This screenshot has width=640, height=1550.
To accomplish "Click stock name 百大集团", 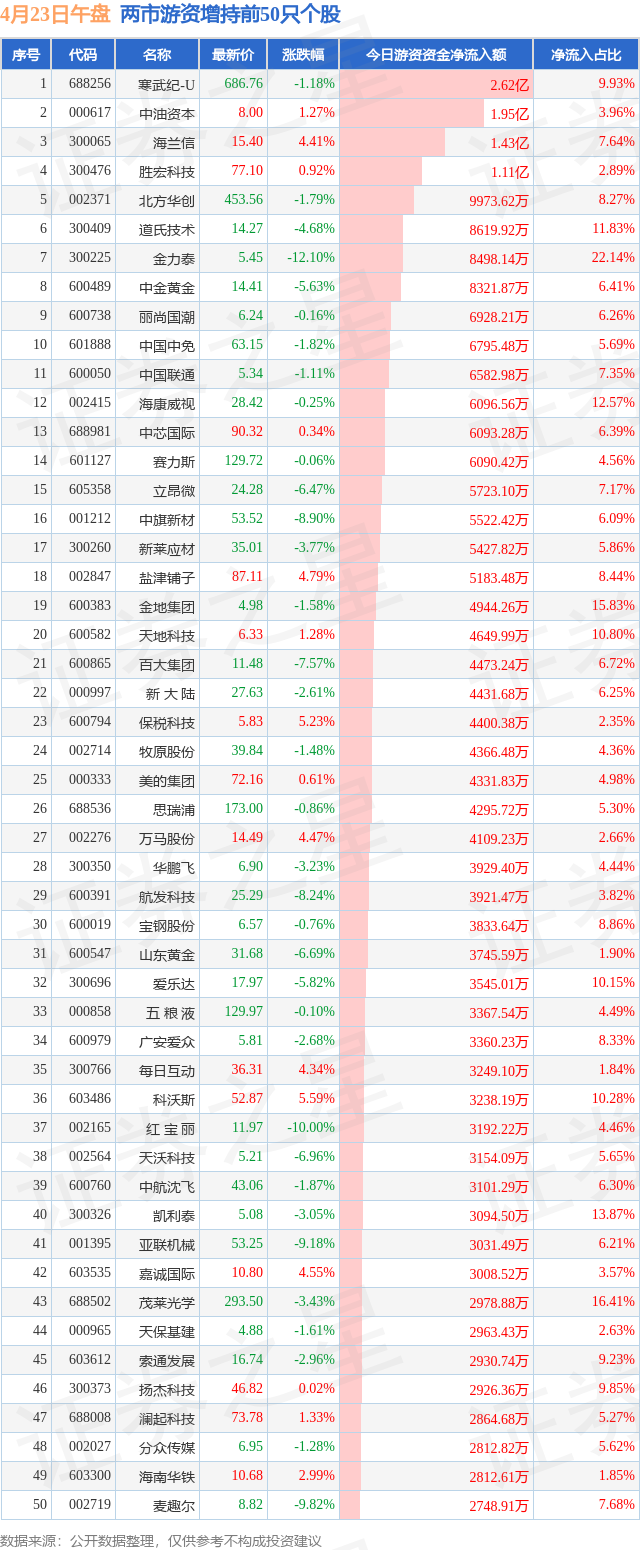I will coord(167,664).
